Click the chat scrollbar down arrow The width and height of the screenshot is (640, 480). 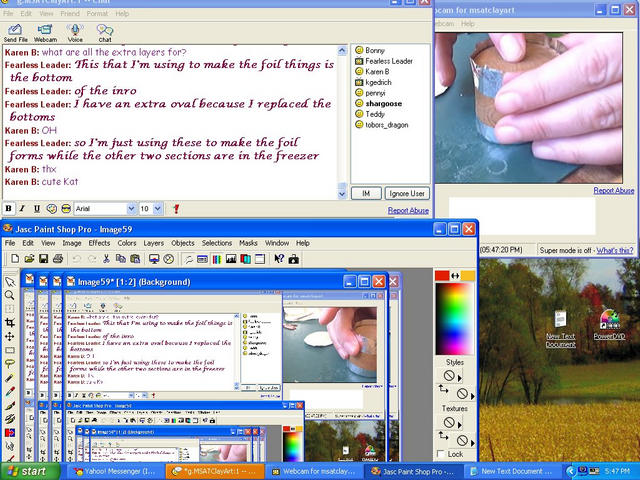pos(342,195)
